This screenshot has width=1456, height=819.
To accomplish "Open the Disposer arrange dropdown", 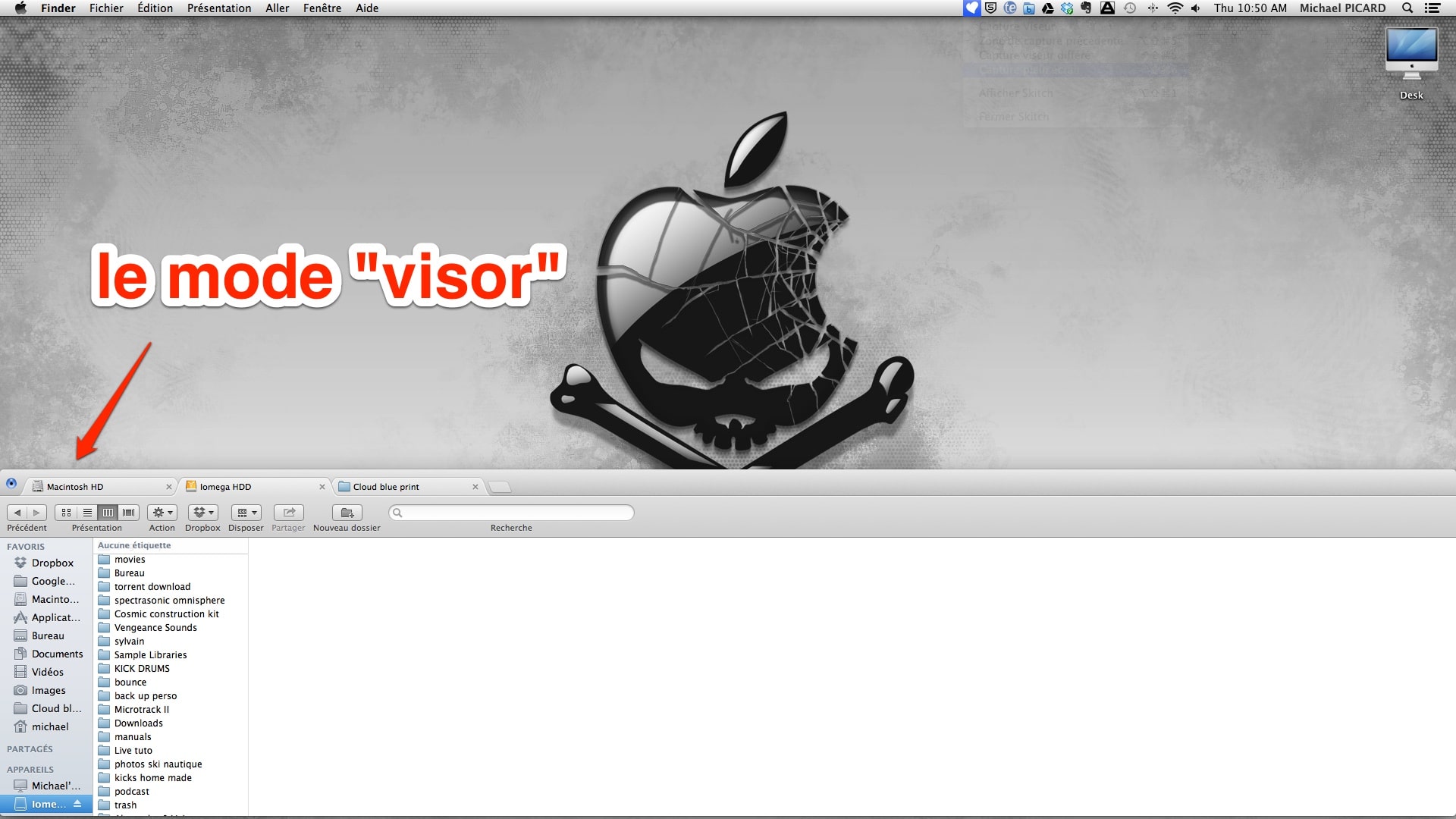I will pyautogui.click(x=246, y=513).
